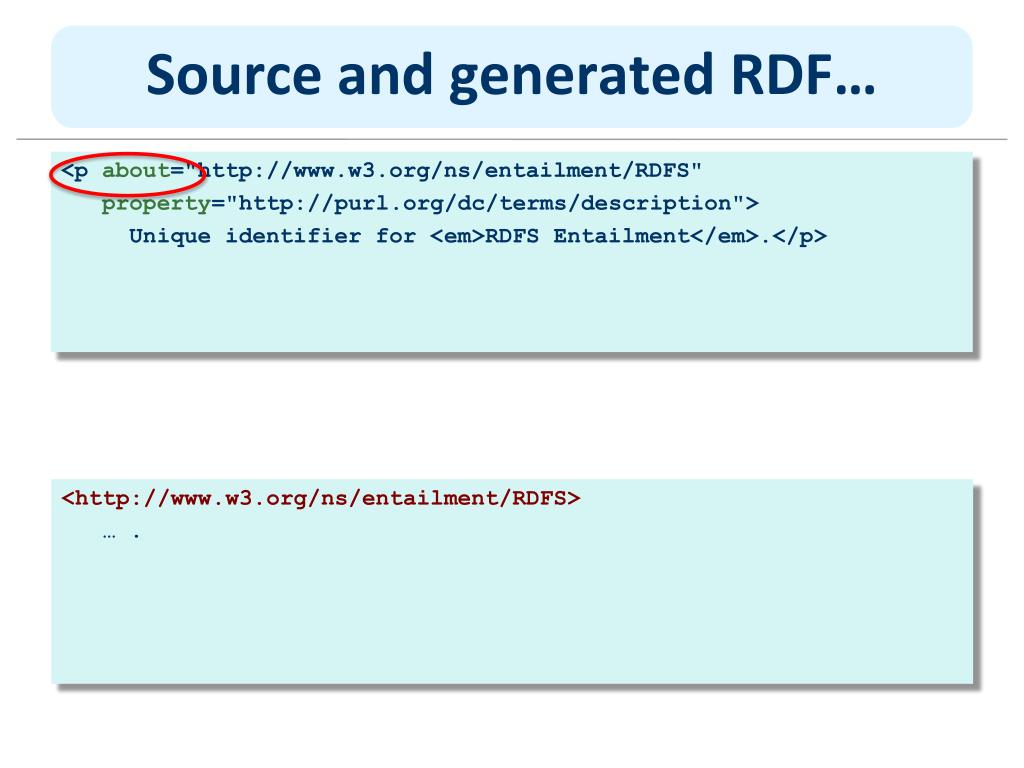This screenshot has height=768, width=1024.
Task: Click the 'property' attribute name
Action: [x=156, y=204]
